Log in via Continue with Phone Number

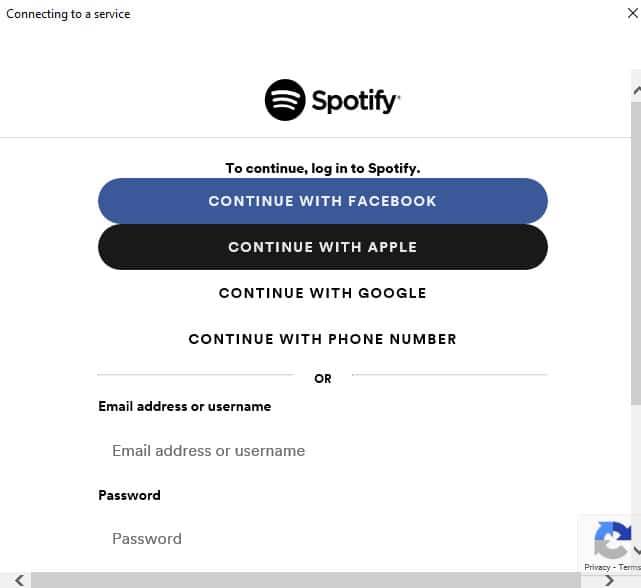pyautogui.click(x=322, y=339)
